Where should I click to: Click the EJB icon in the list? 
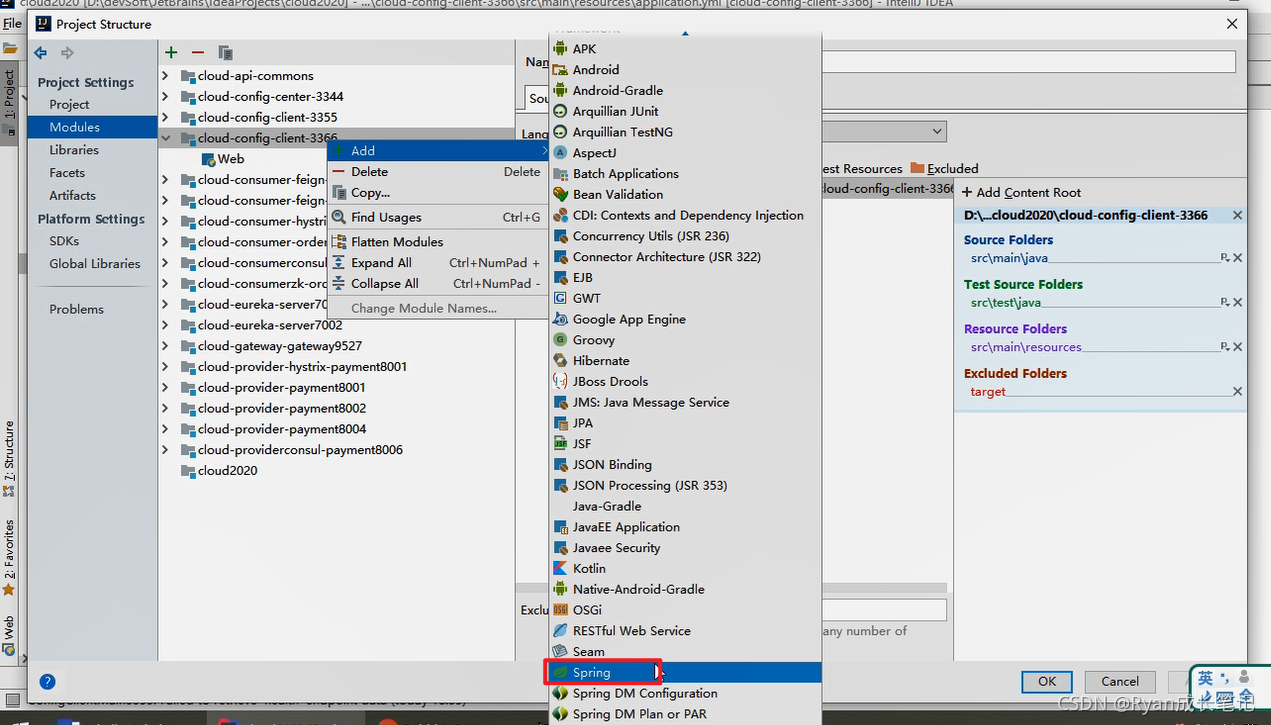click(561, 277)
